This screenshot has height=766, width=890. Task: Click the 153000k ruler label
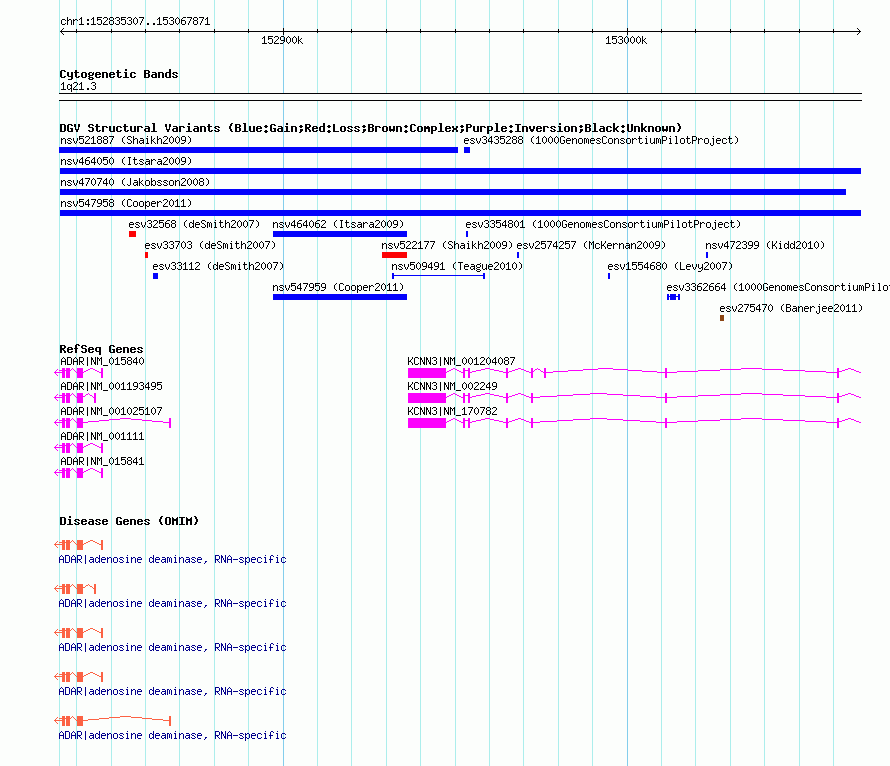point(626,41)
